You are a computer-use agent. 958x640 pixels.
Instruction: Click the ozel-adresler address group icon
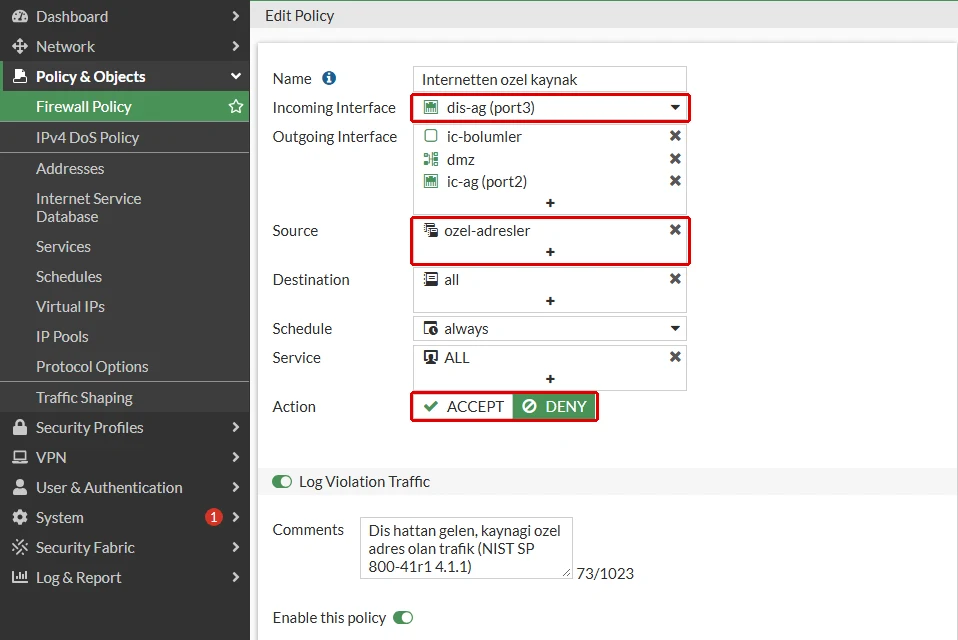(x=431, y=230)
